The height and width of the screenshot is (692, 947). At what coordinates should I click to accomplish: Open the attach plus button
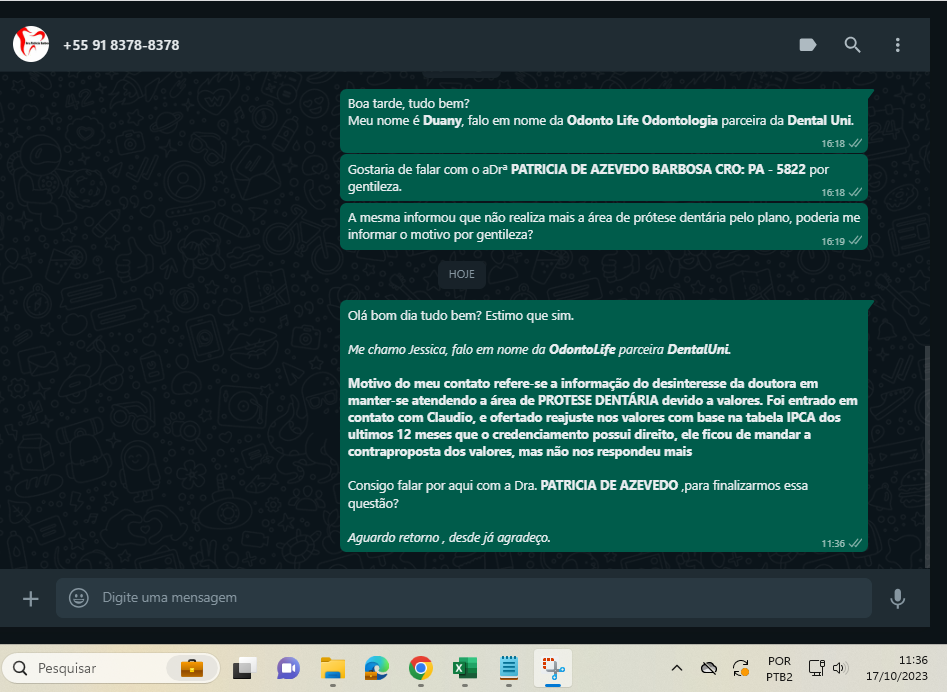pyautogui.click(x=30, y=598)
